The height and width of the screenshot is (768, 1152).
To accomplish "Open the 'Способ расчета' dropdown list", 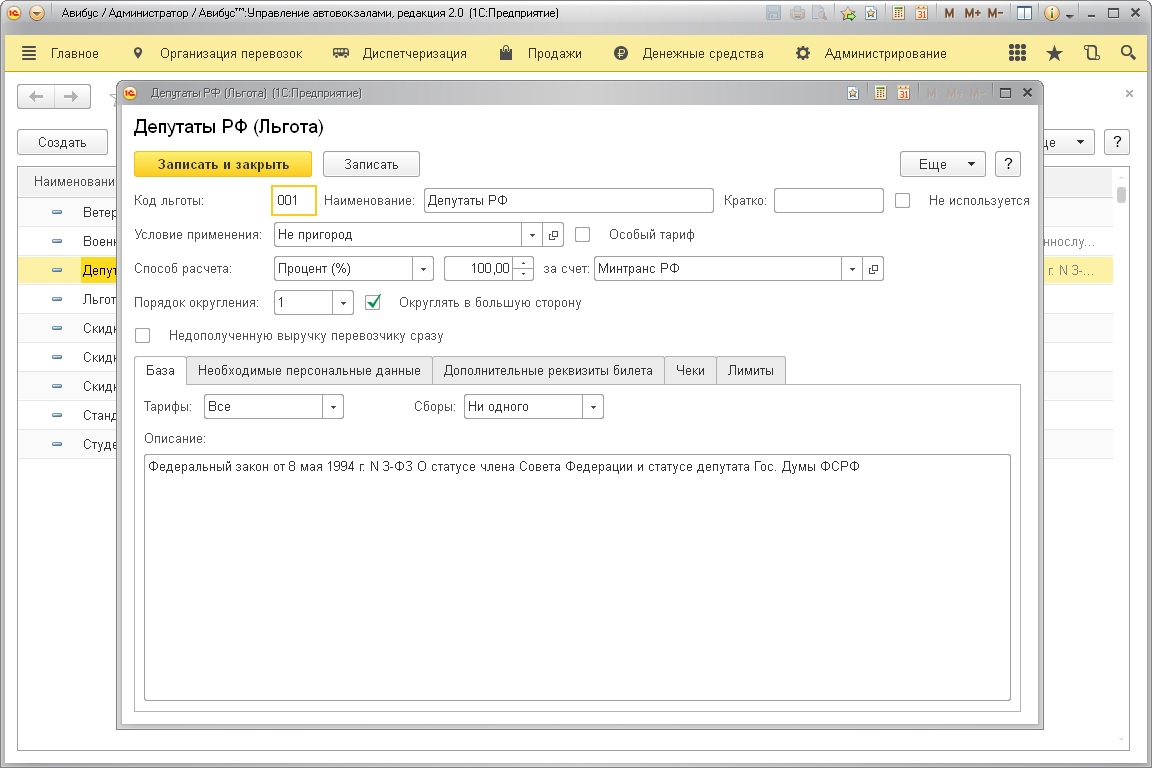I will click(423, 269).
